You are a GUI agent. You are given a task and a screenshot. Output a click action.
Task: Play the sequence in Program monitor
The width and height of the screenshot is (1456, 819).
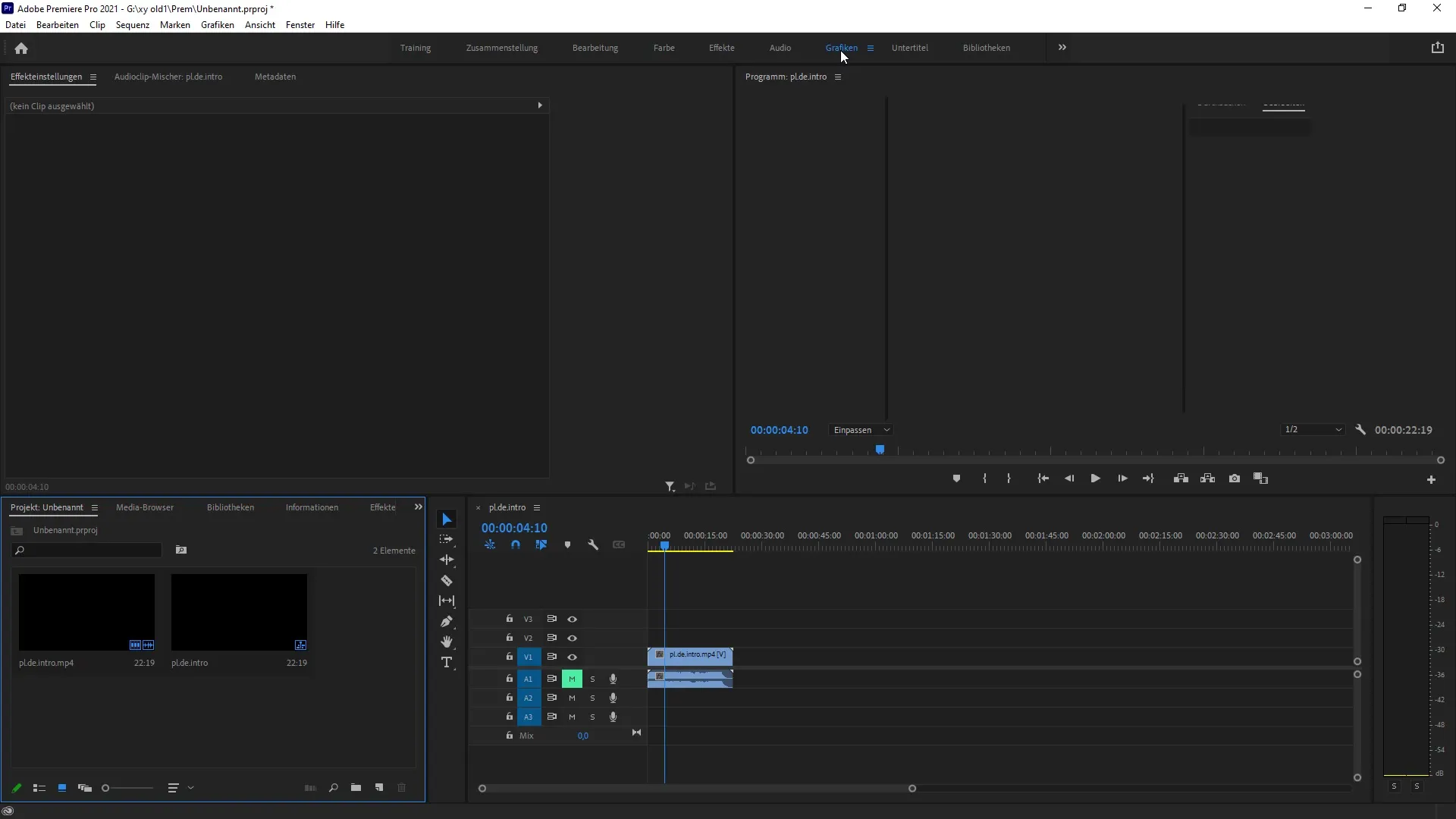point(1095,479)
